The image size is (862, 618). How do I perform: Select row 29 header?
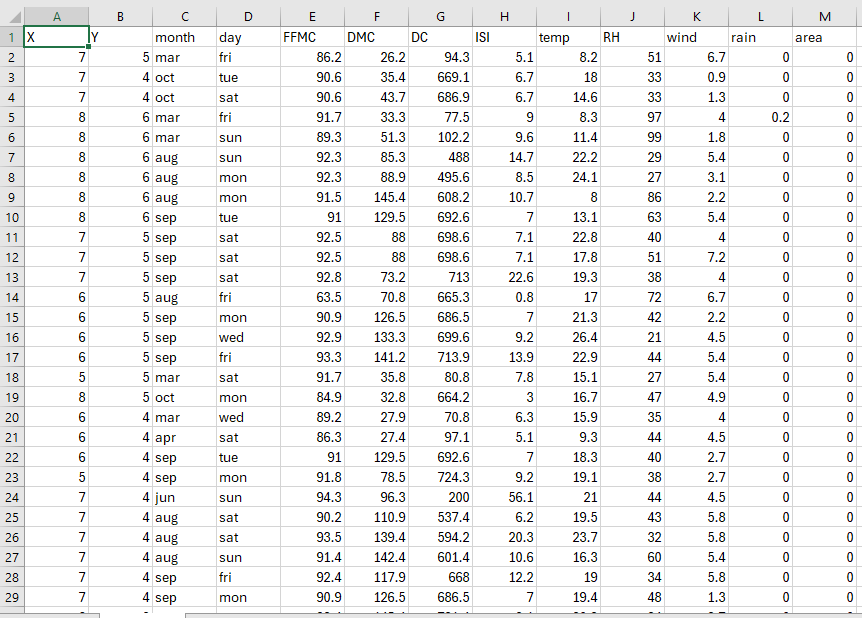[12, 598]
